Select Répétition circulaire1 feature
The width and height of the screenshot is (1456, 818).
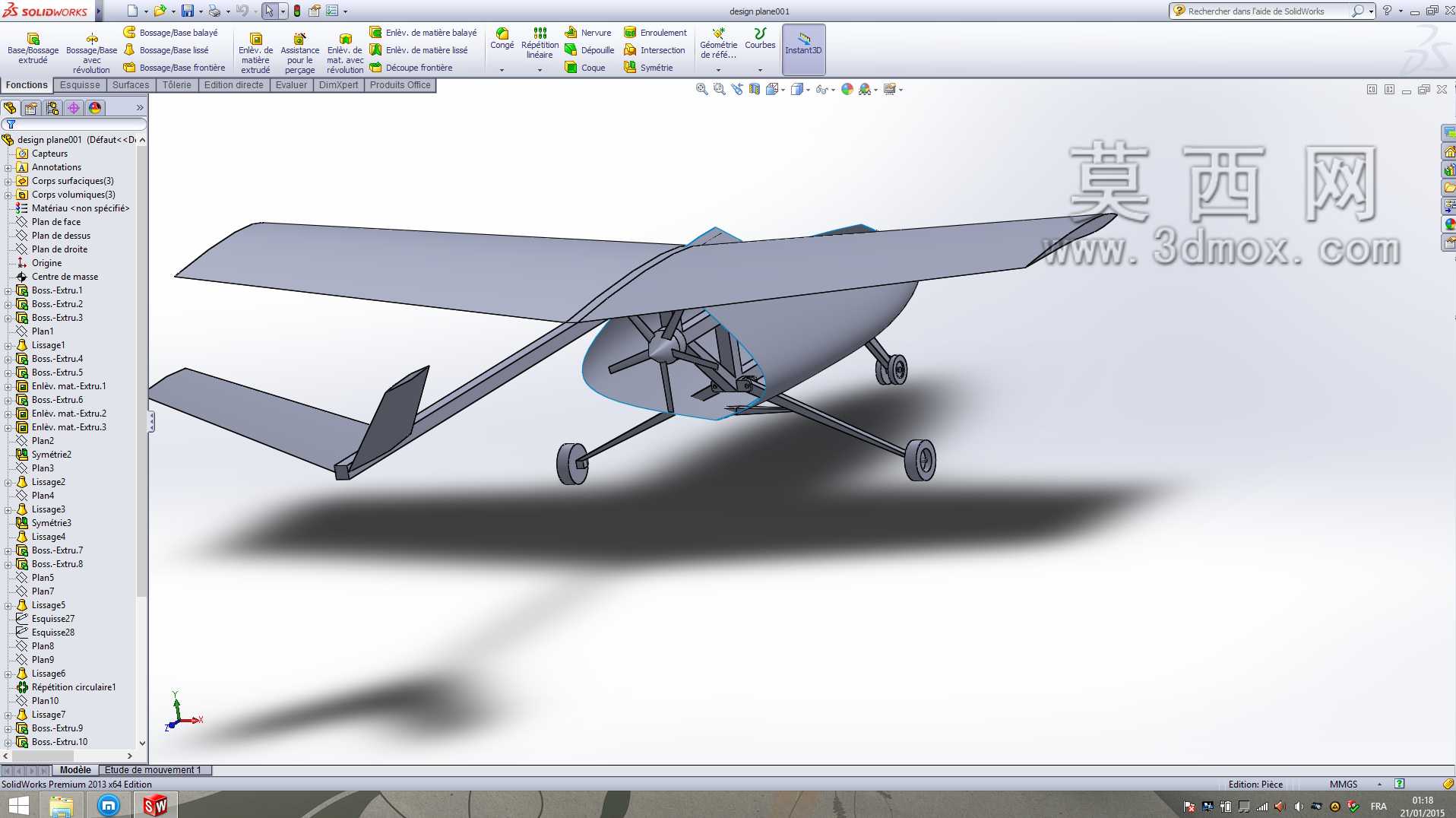coord(74,687)
